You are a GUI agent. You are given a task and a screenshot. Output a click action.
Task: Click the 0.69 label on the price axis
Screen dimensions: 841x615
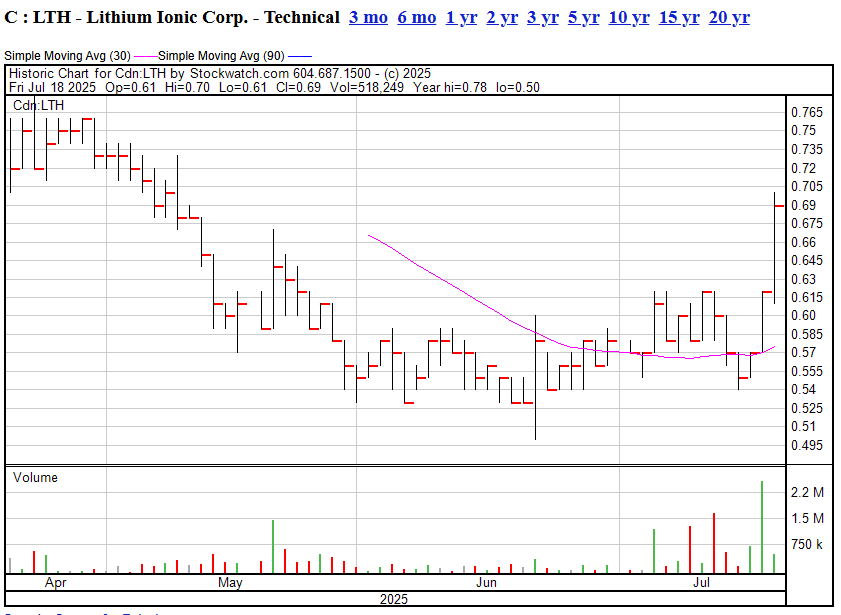point(803,205)
